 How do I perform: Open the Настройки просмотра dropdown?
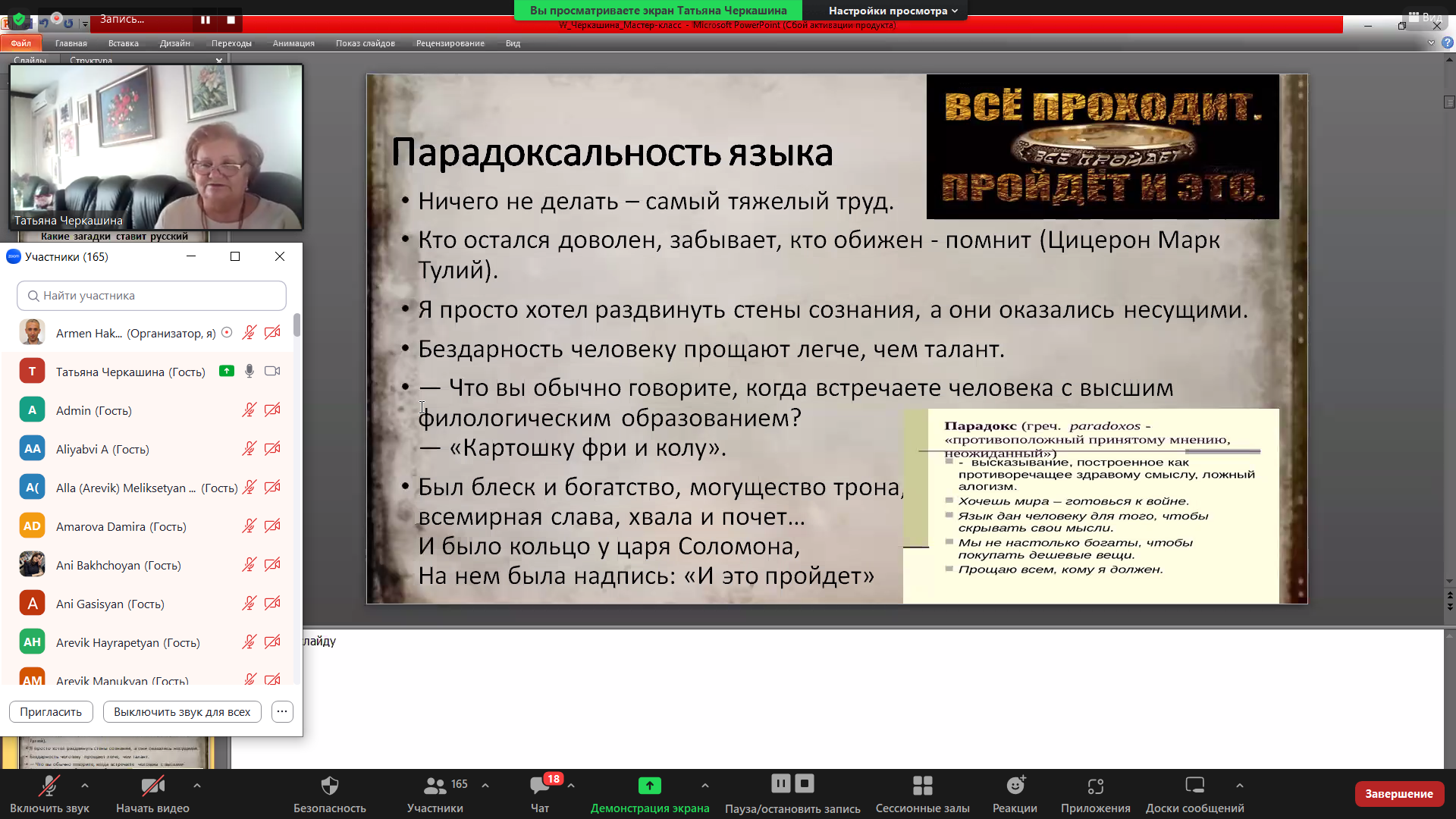(x=893, y=11)
